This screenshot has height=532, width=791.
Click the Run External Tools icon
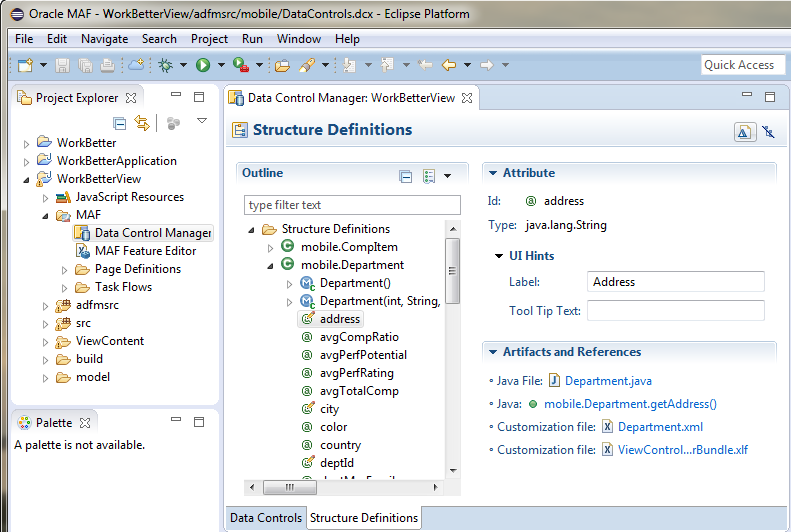[241, 65]
